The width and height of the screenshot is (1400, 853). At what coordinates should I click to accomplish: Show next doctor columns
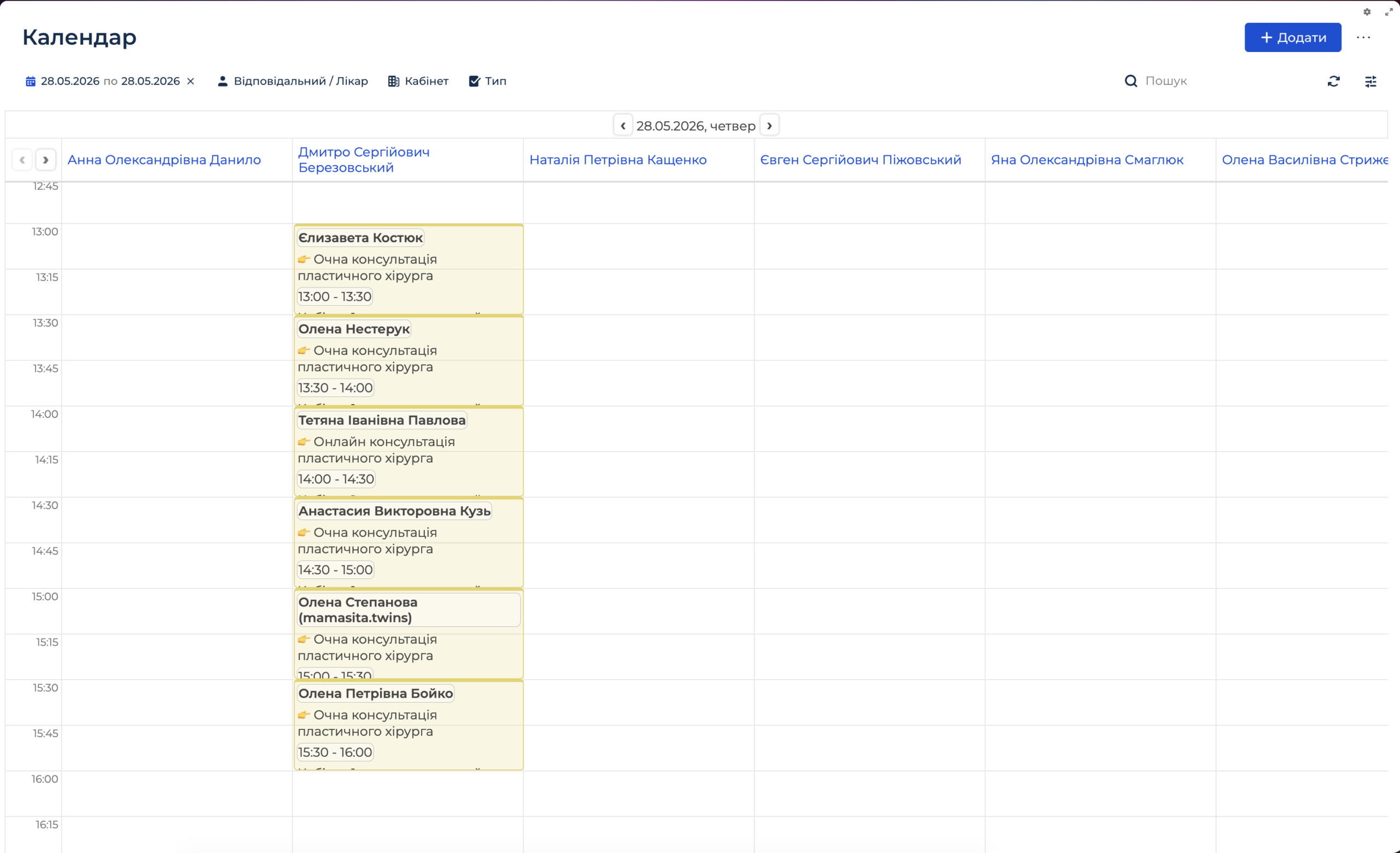pyautogui.click(x=45, y=160)
